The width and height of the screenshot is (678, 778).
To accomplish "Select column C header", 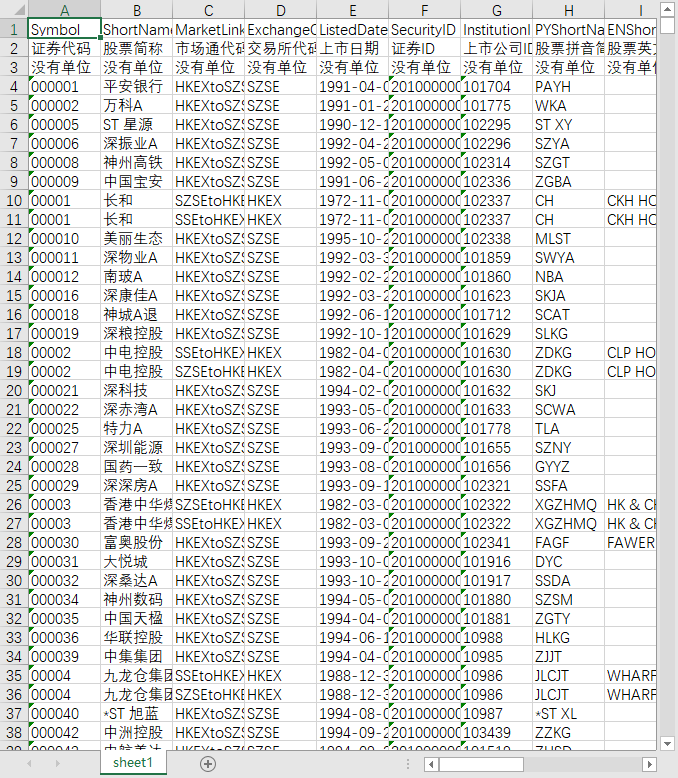I will coord(208,10).
